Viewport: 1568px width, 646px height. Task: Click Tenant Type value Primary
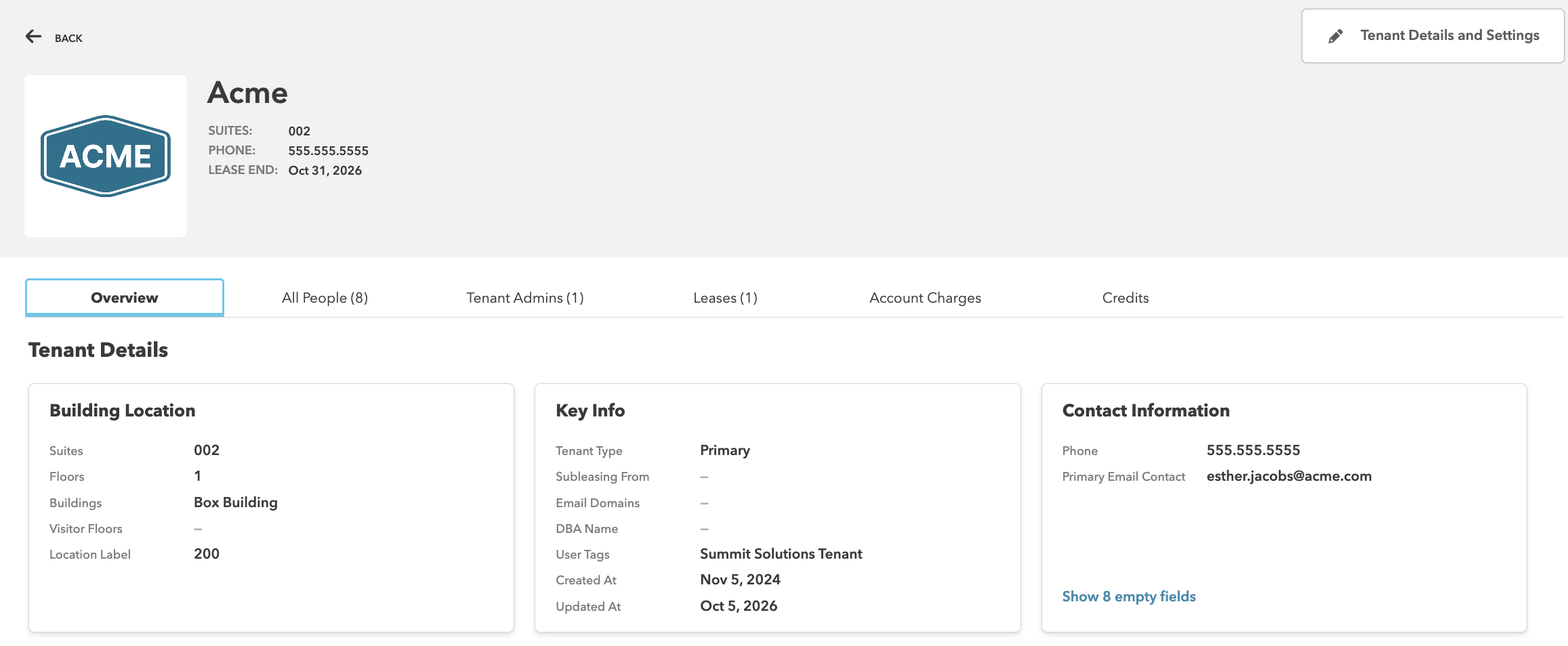725,450
